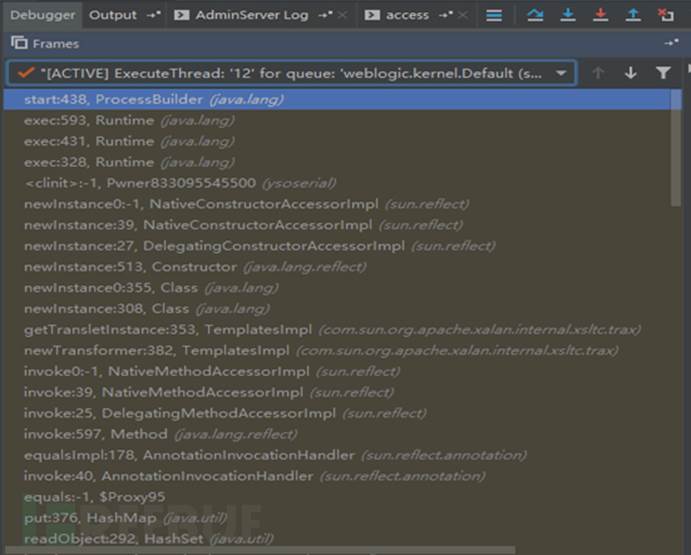Click the Step Out debugger icon
The width and height of the screenshot is (691, 555).
633,15
